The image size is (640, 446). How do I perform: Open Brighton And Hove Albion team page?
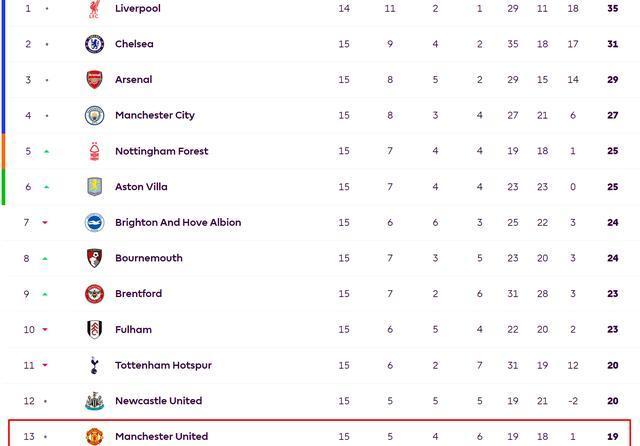pyautogui.click(x=178, y=222)
